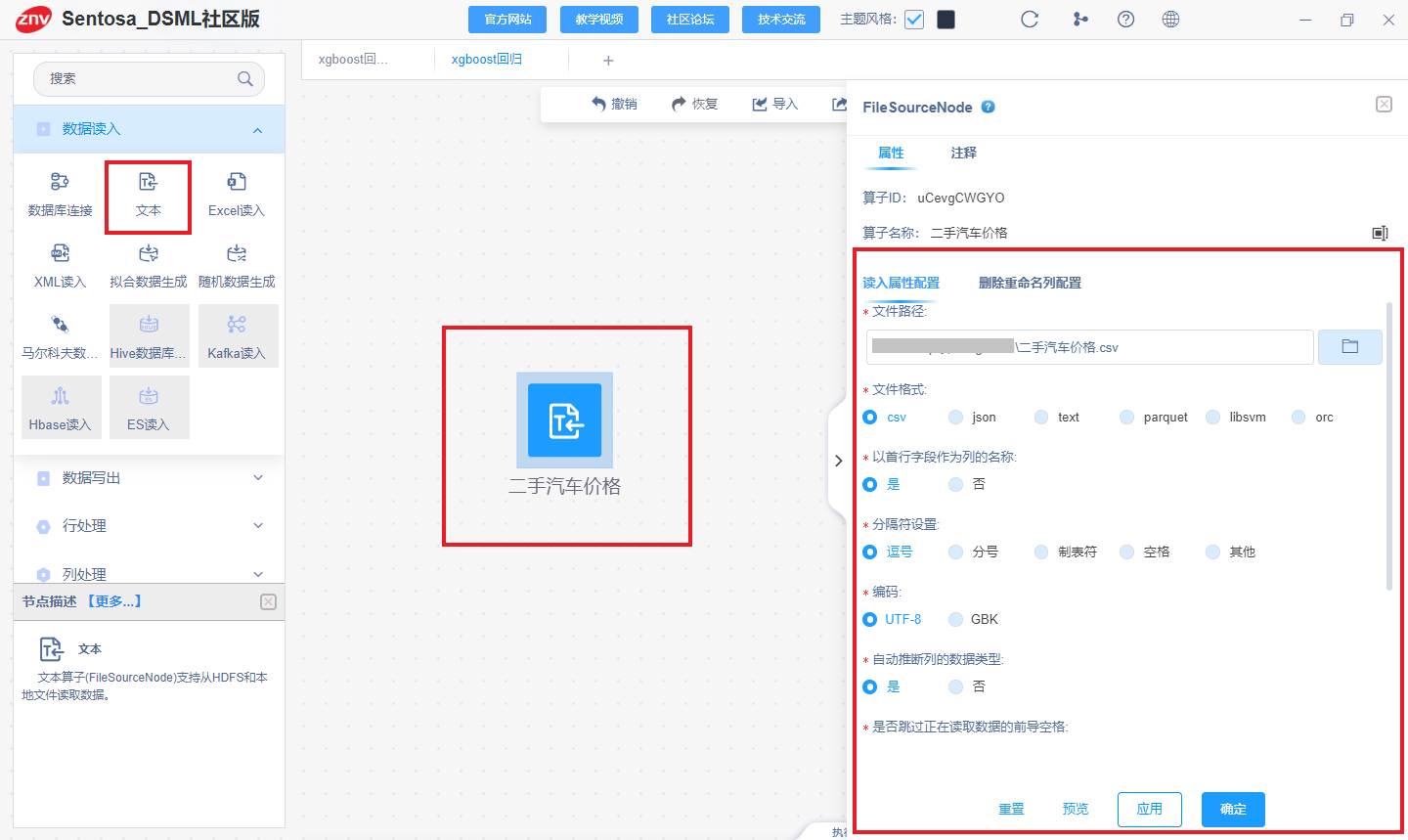The image size is (1408, 840).
Task: Click the 导入 import toolbar item
Action: pos(775,104)
